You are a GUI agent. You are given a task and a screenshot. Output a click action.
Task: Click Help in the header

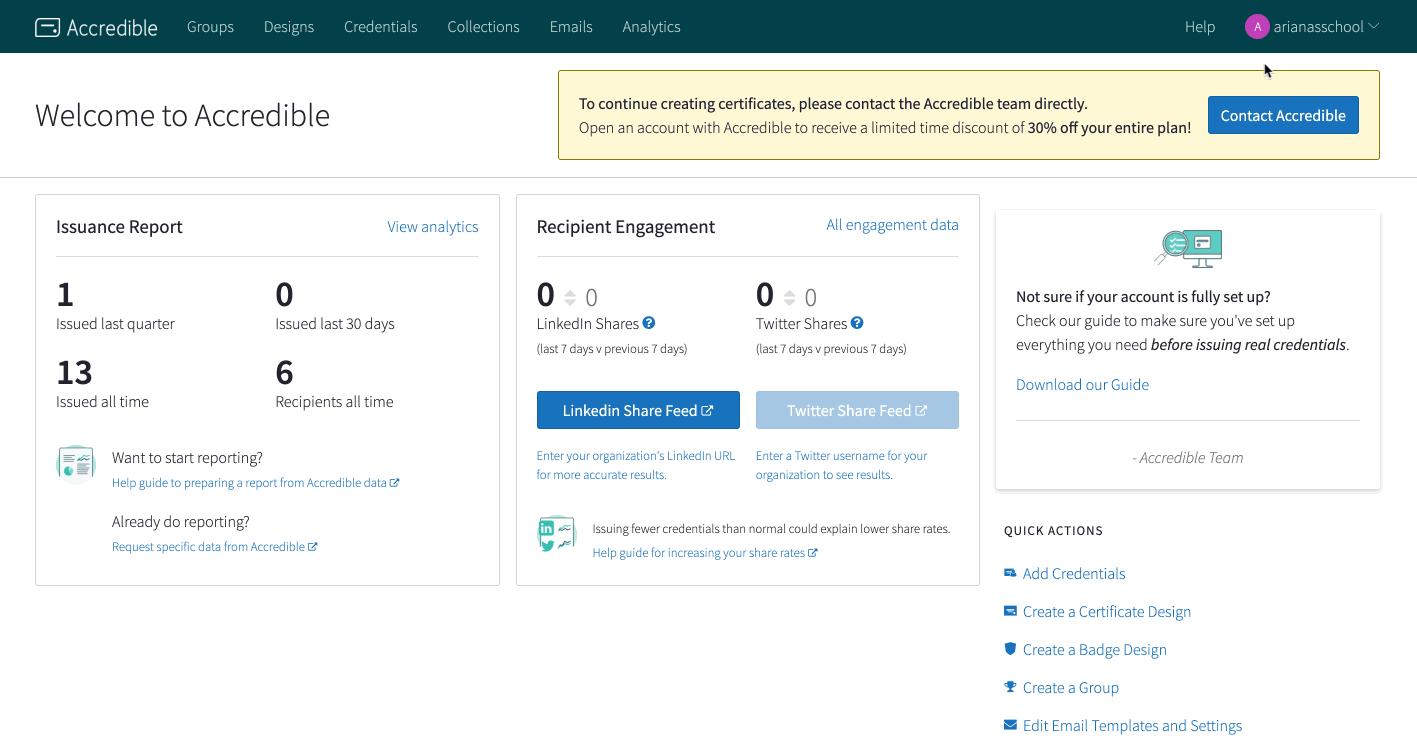[x=1200, y=27]
